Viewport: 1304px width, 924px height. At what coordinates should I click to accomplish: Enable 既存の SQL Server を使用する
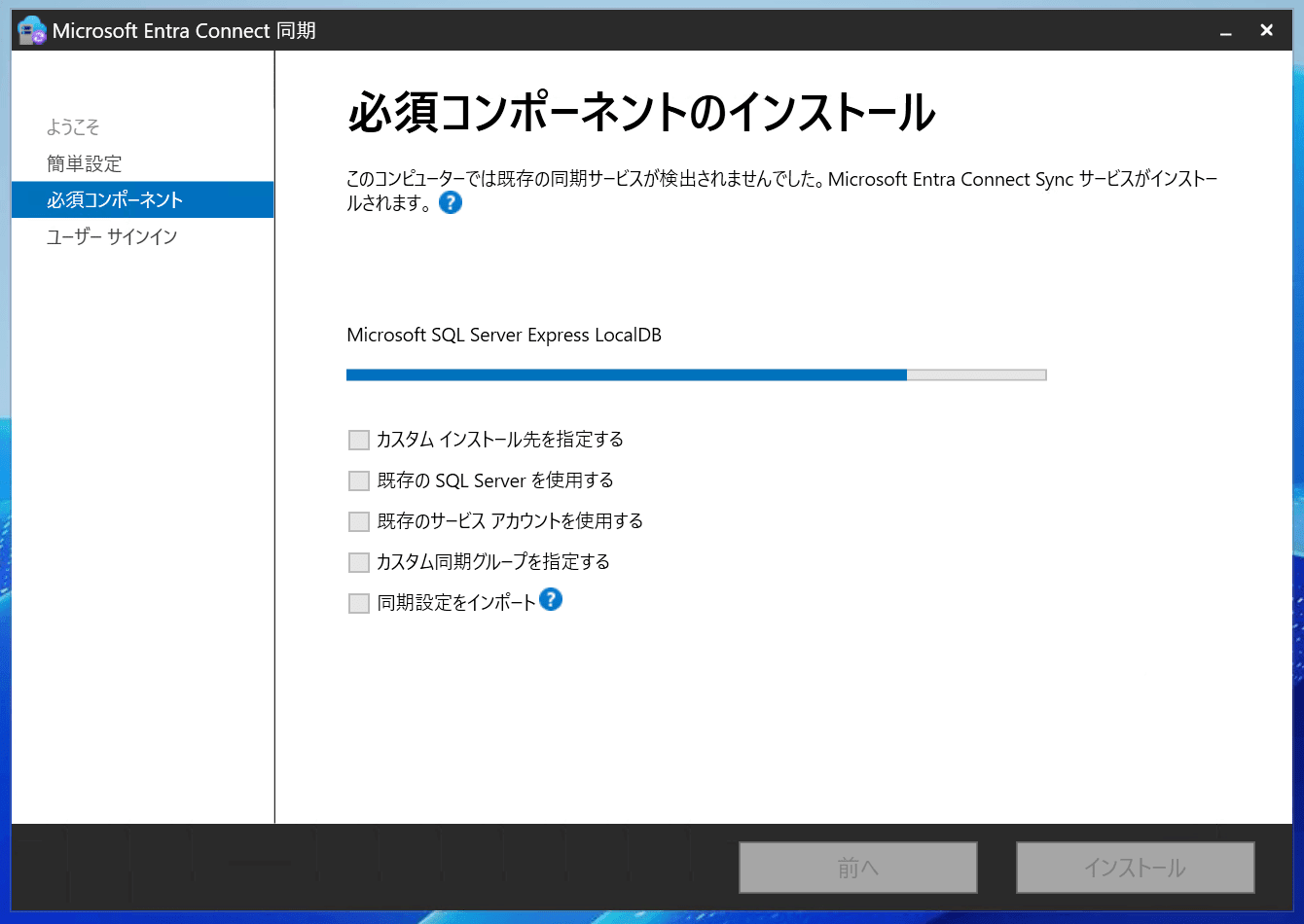point(359,480)
